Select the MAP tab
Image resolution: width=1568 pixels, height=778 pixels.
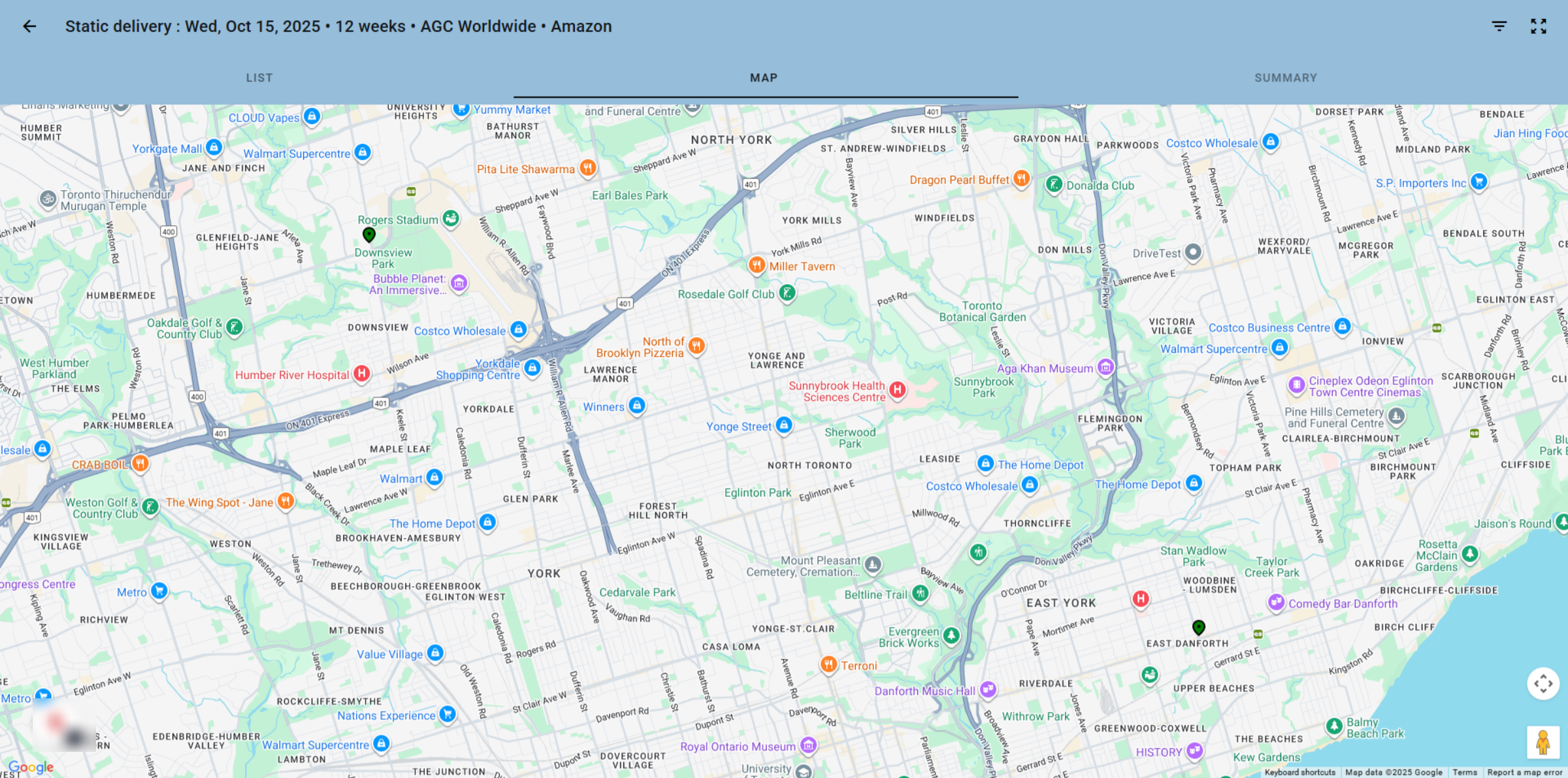coord(764,78)
